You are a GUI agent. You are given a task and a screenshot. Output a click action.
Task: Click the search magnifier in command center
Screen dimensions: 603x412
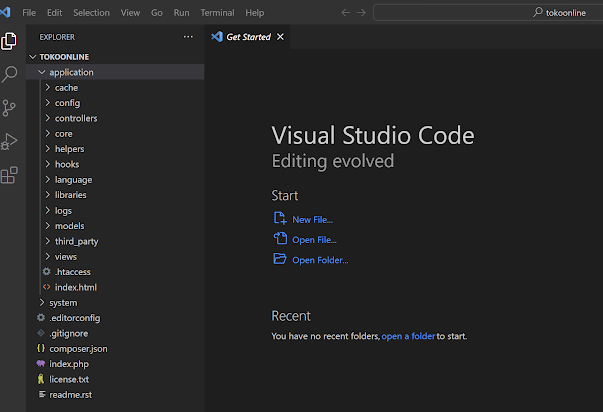(x=538, y=12)
